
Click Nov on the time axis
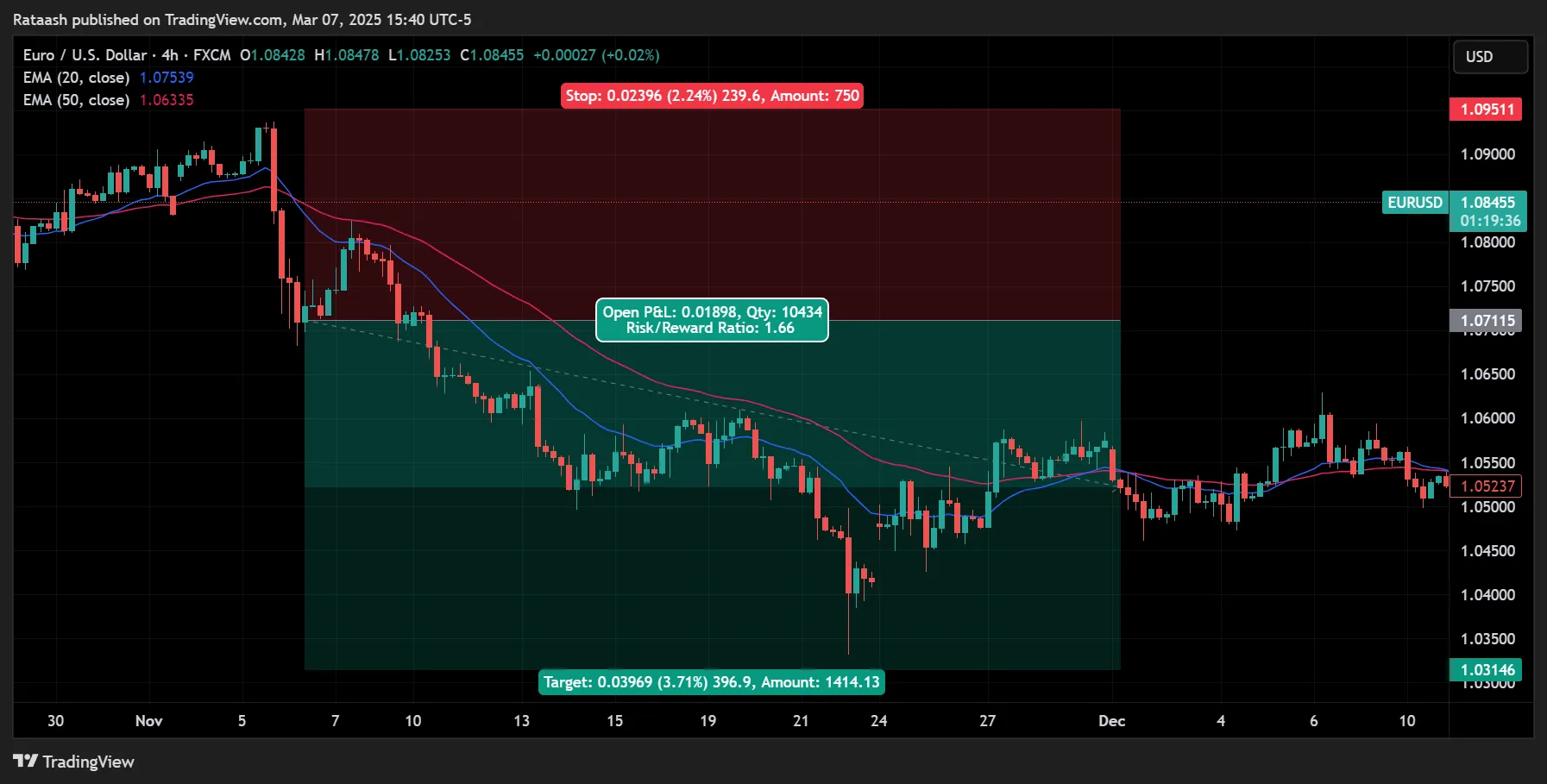pyautogui.click(x=148, y=721)
